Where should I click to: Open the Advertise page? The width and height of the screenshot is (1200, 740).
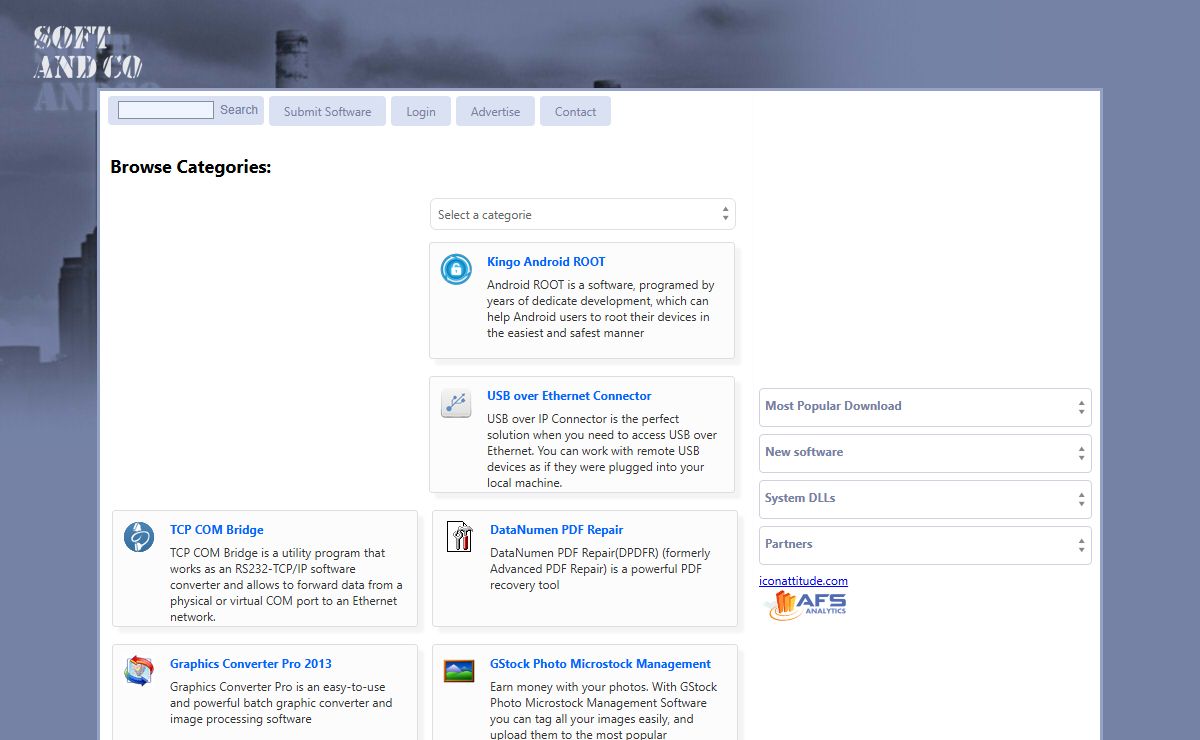pos(496,111)
